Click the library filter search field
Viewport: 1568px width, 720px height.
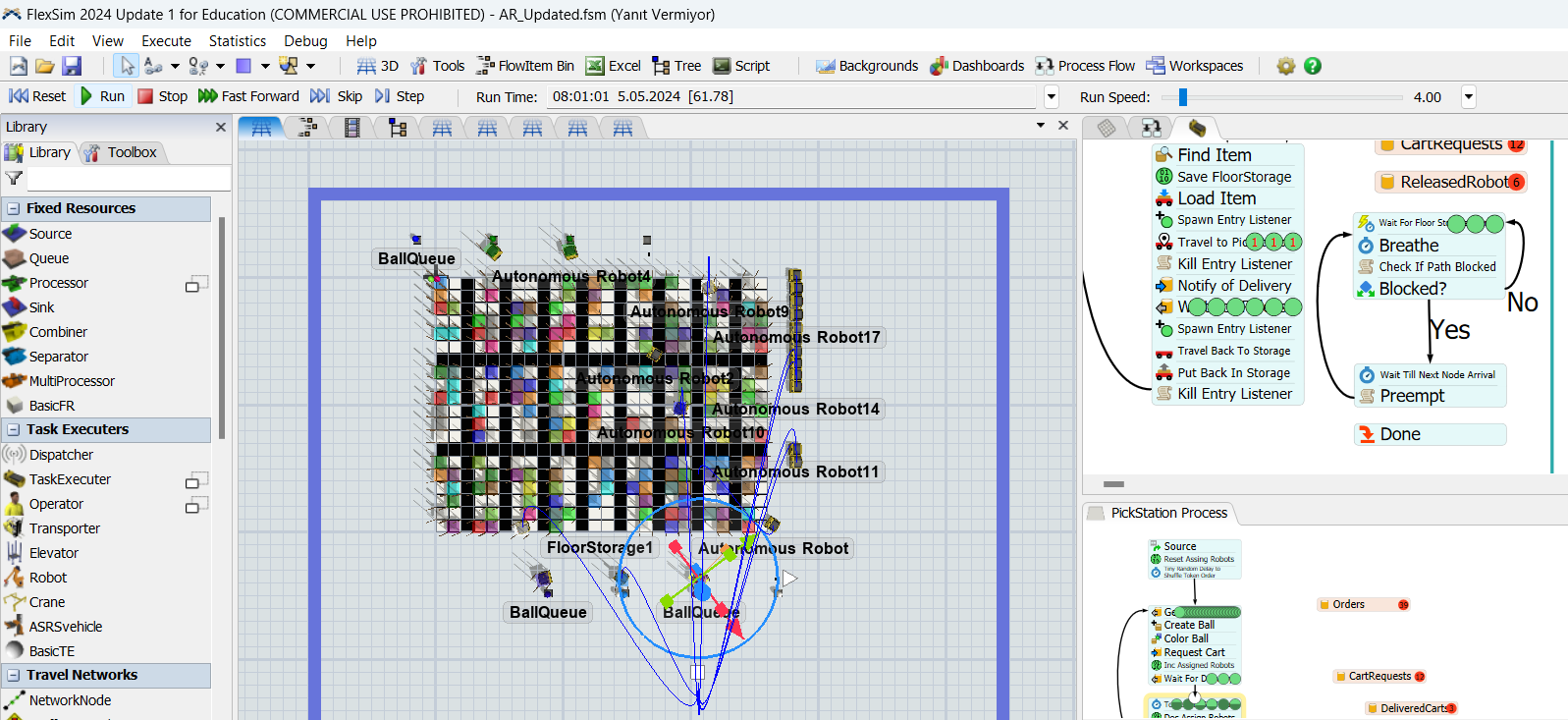coord(128,178)
